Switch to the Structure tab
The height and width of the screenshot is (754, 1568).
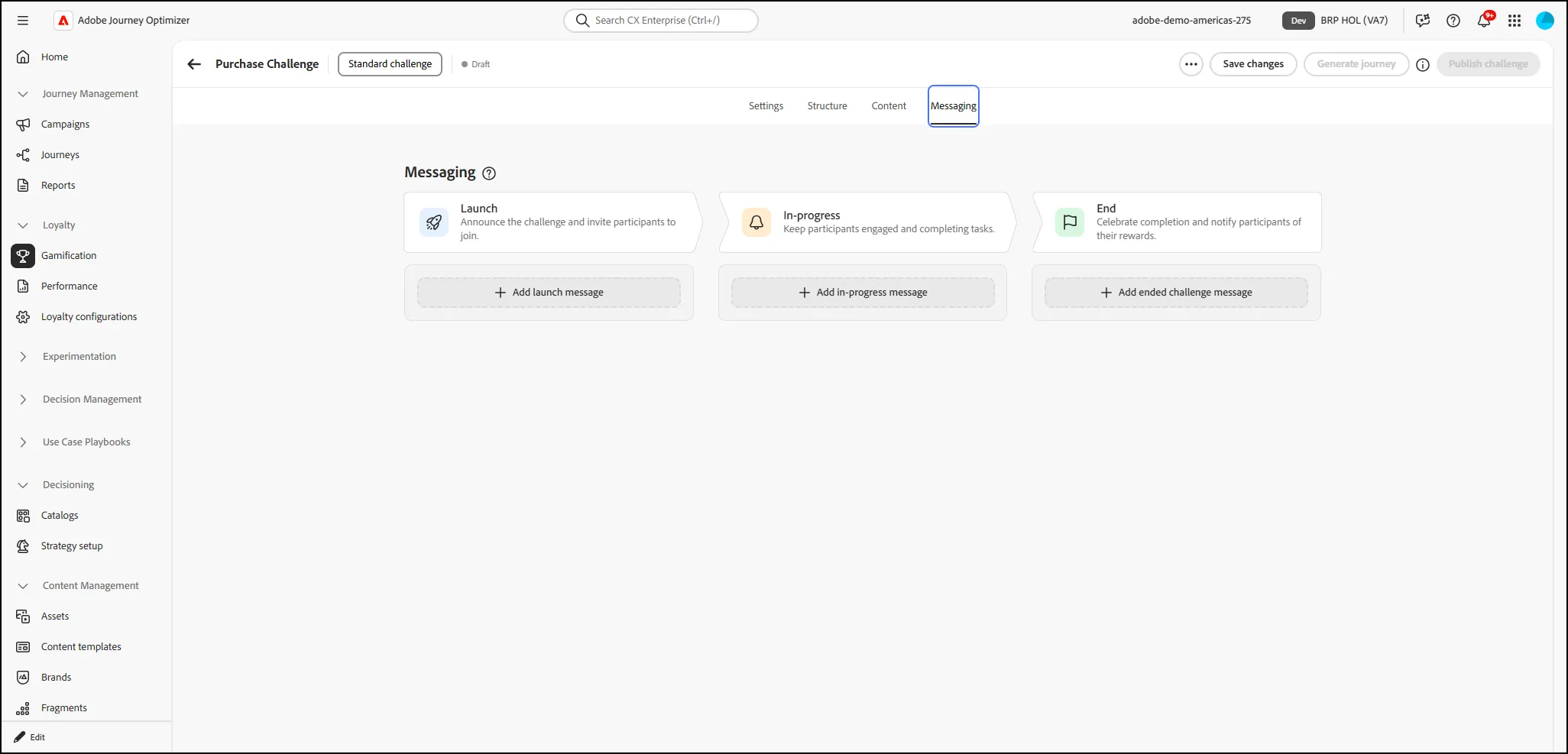click(827, 106)
